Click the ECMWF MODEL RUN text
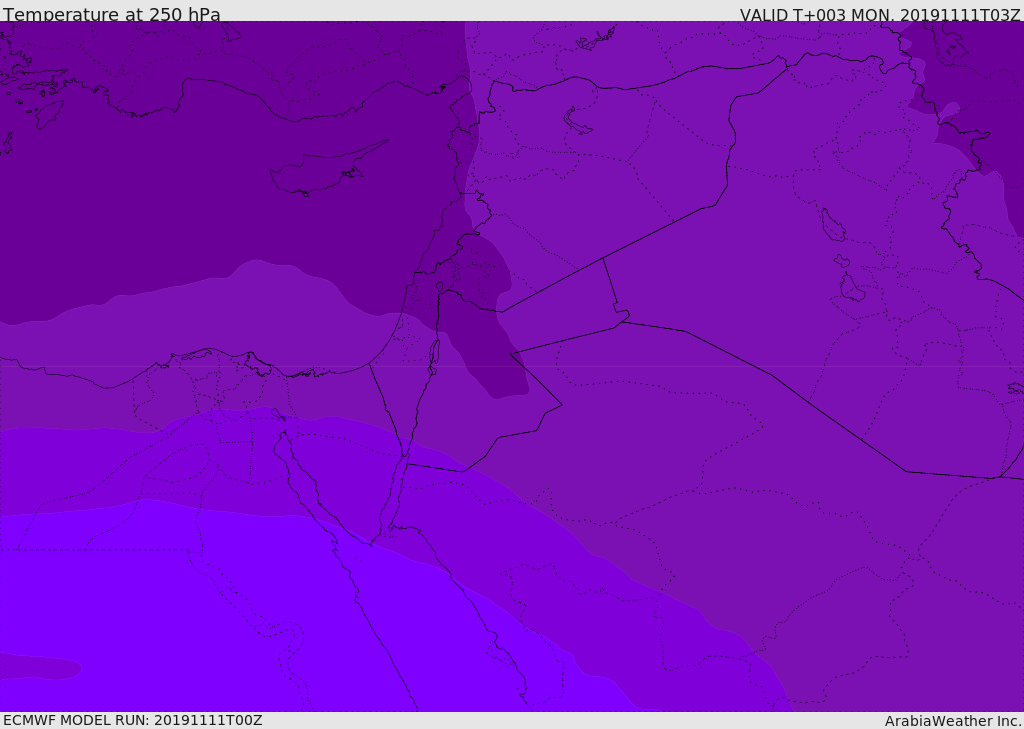1024x729 pixels. point(133,720)
